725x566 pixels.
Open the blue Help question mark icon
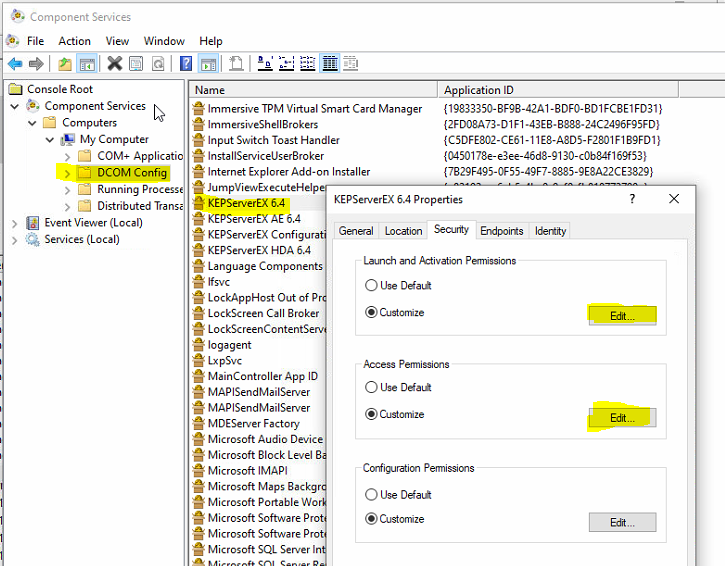click(x=186, y=63)
